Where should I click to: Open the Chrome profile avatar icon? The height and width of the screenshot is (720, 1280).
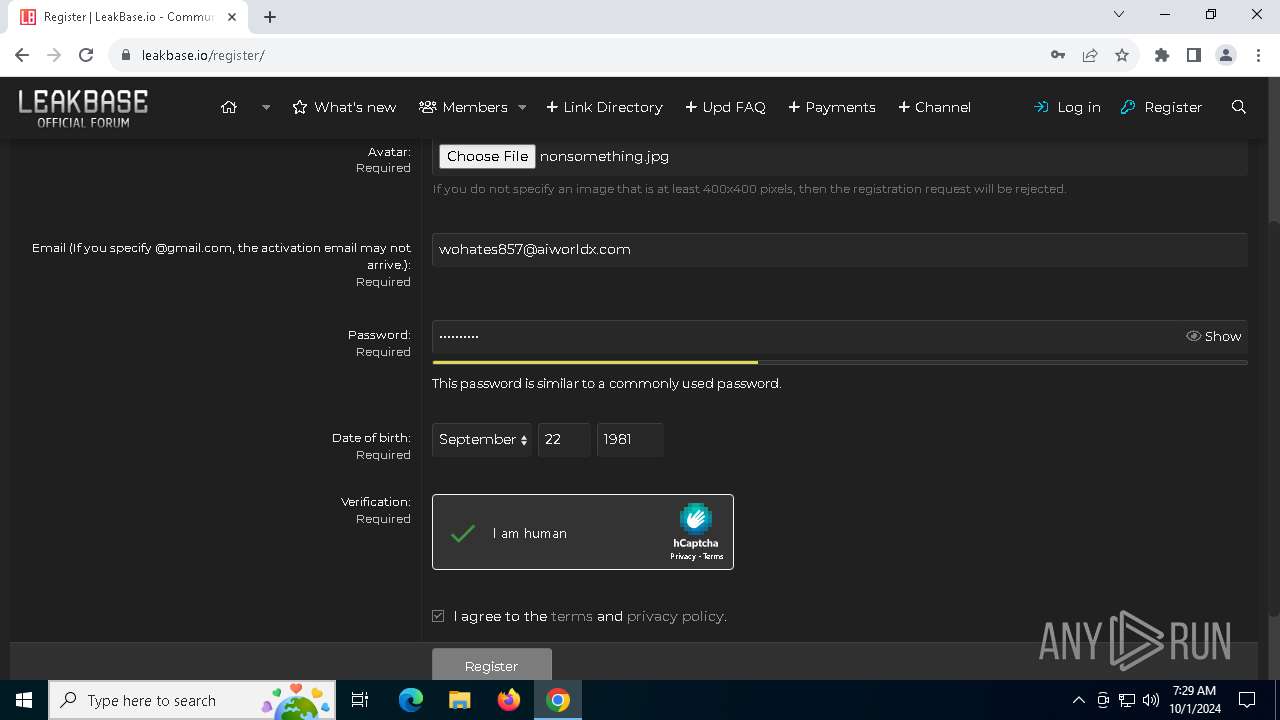point(1226,55)
